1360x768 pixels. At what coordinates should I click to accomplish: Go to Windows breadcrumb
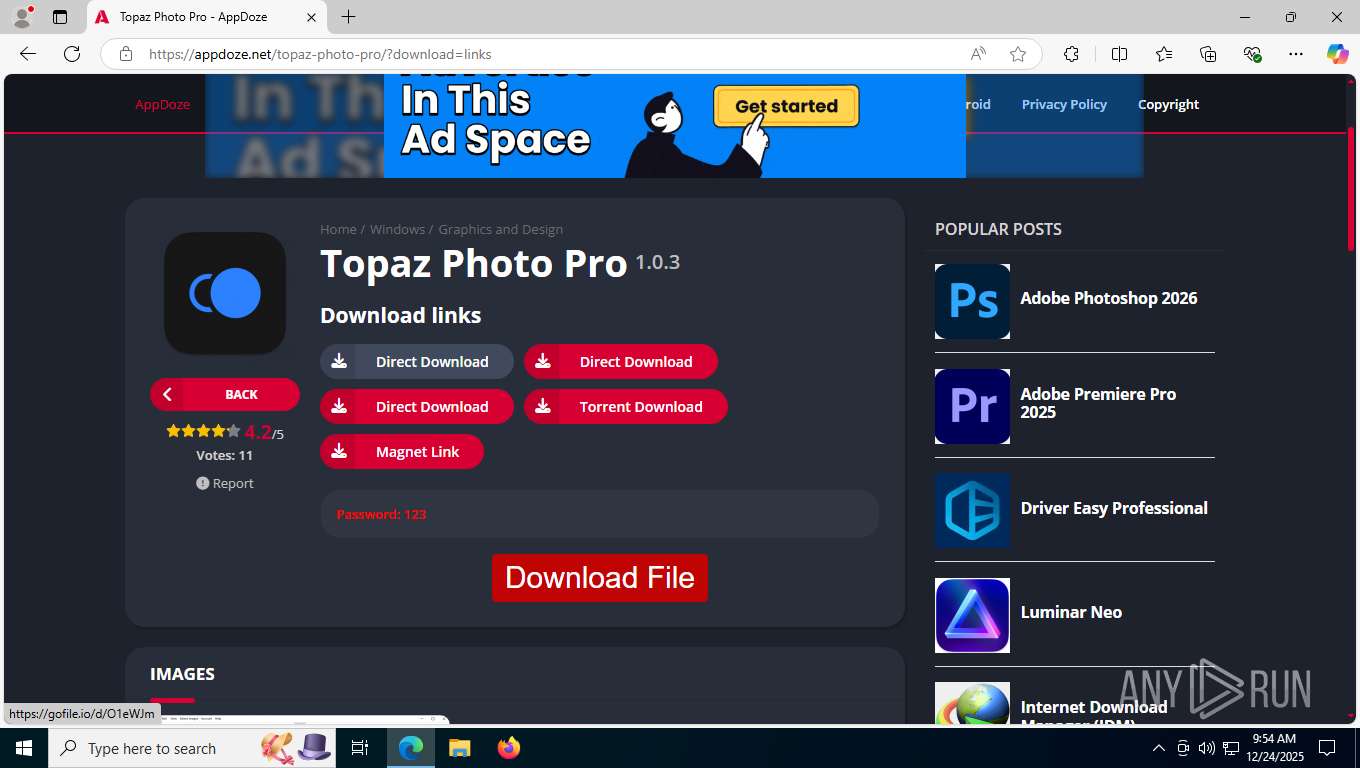[397, 229]
